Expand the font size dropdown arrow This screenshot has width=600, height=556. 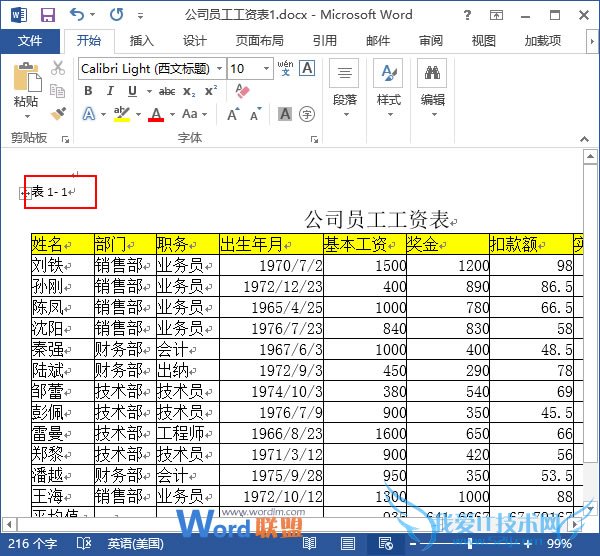point(266,69)
